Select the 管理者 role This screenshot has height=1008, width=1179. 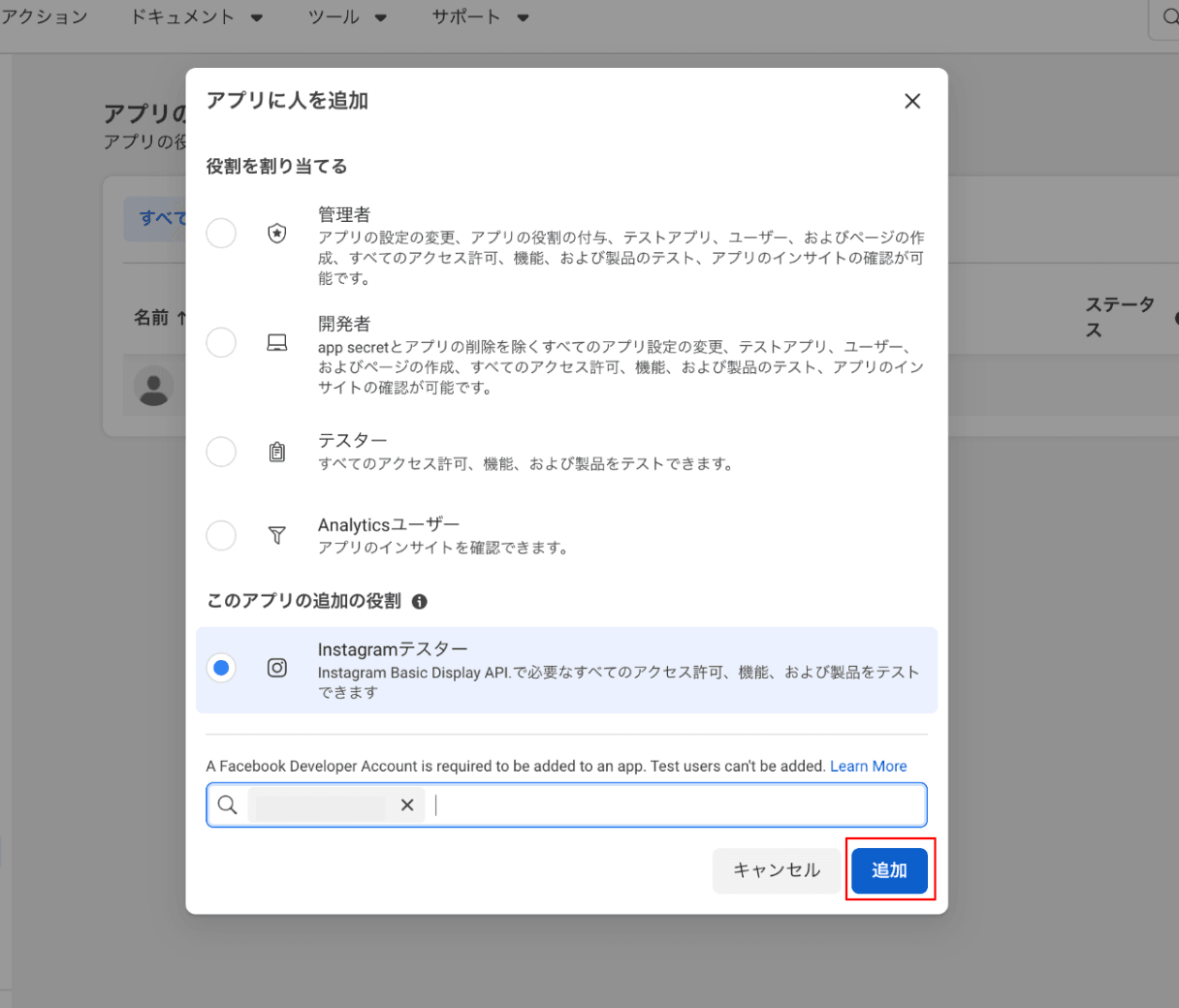tap(221, 233)
